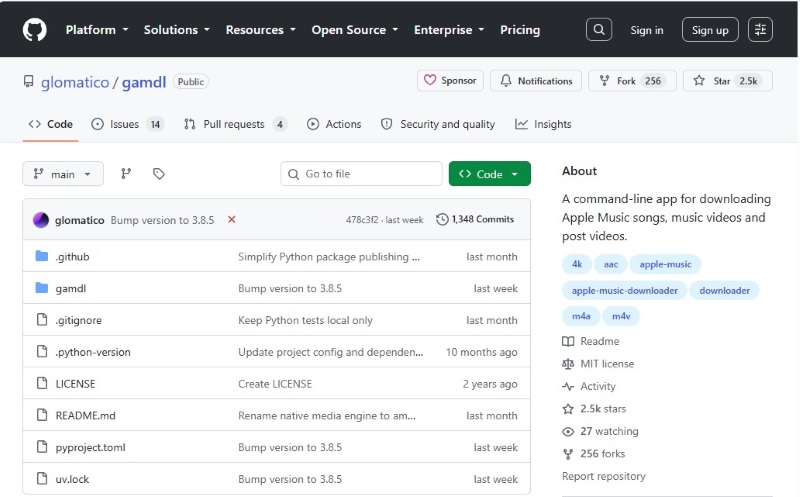
Task: Open the README.md file name
Action: (85, 415)
